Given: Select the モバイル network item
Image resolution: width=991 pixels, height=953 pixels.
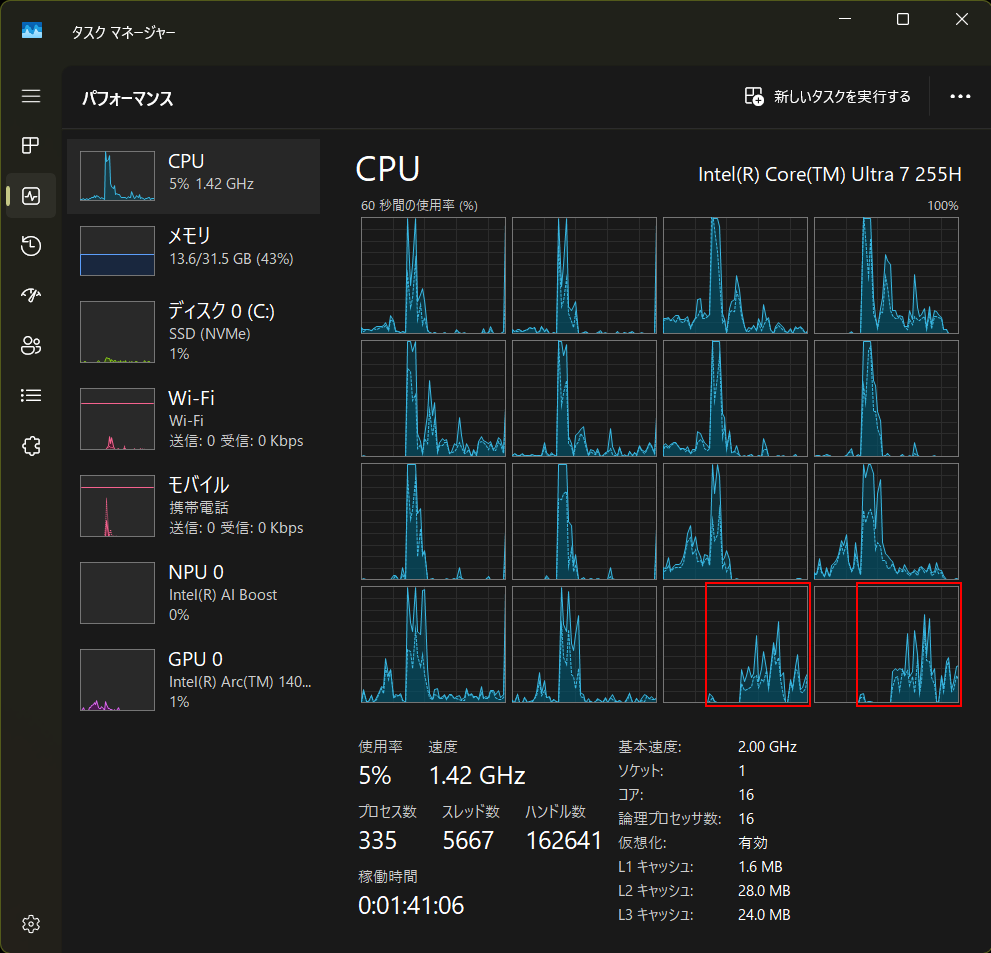Looking at the screenshot, I should click(x=194, y=506).
